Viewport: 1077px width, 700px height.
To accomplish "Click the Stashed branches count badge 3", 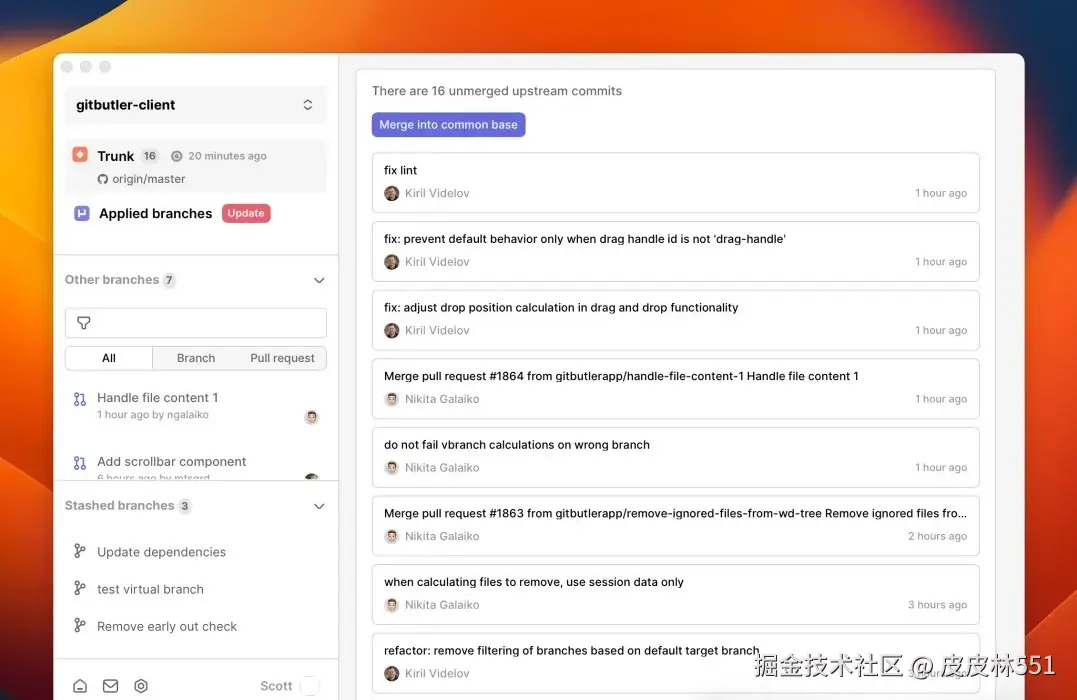I will click(x=185, y=506).
